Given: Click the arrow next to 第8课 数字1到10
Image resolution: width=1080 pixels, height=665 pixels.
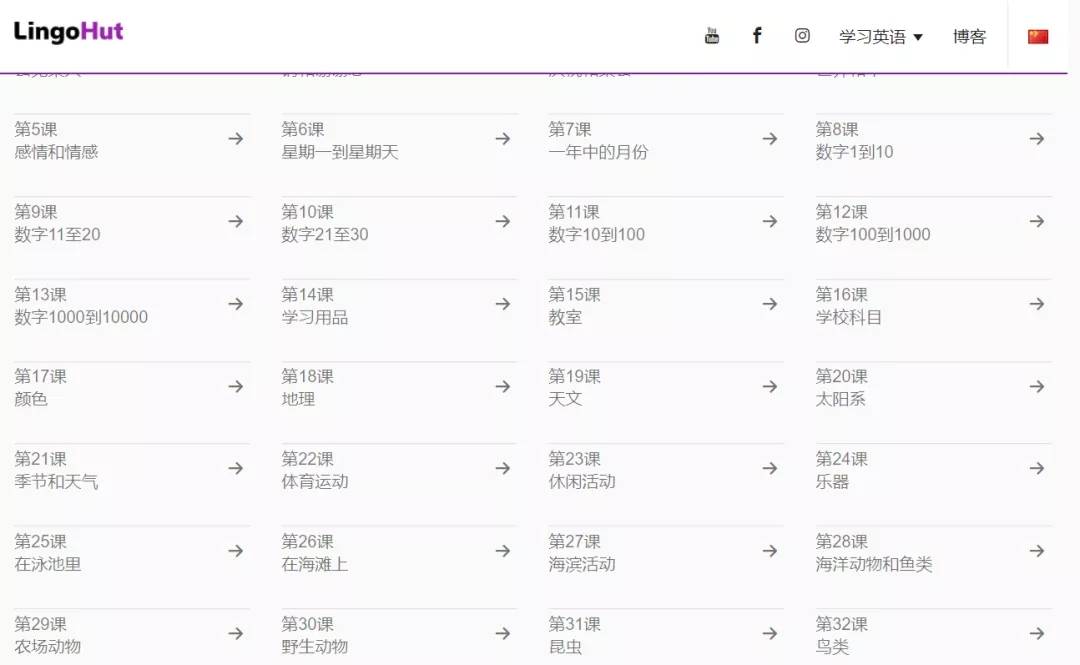Looking at the screenshot, I should pos(1035,140).
